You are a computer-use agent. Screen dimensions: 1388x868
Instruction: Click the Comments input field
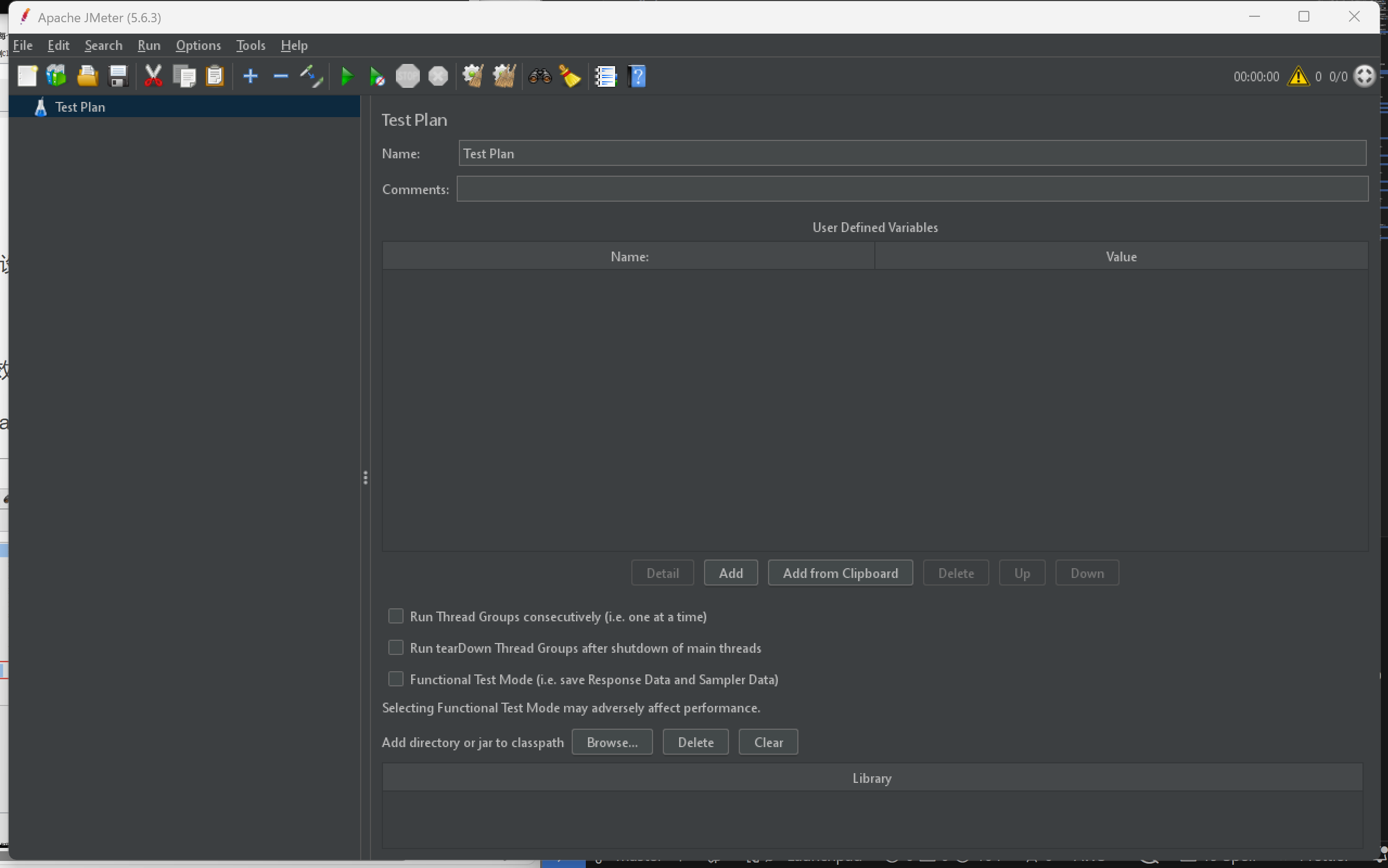pos(912,189)
